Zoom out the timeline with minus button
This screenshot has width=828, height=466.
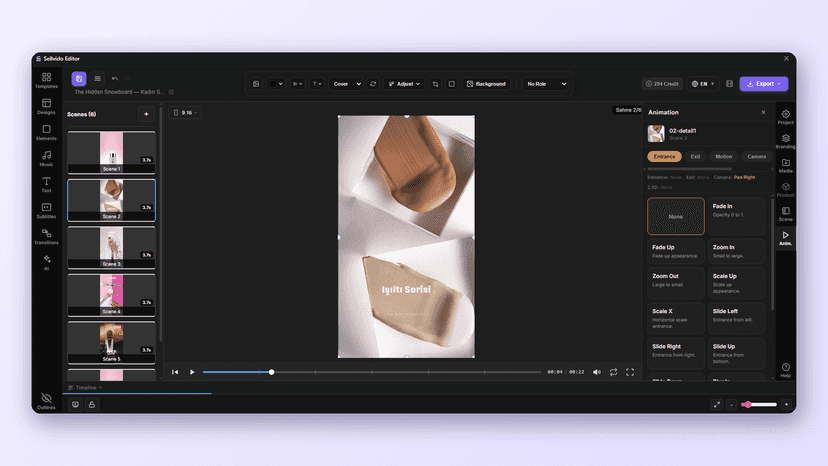[x=731, y=405]
